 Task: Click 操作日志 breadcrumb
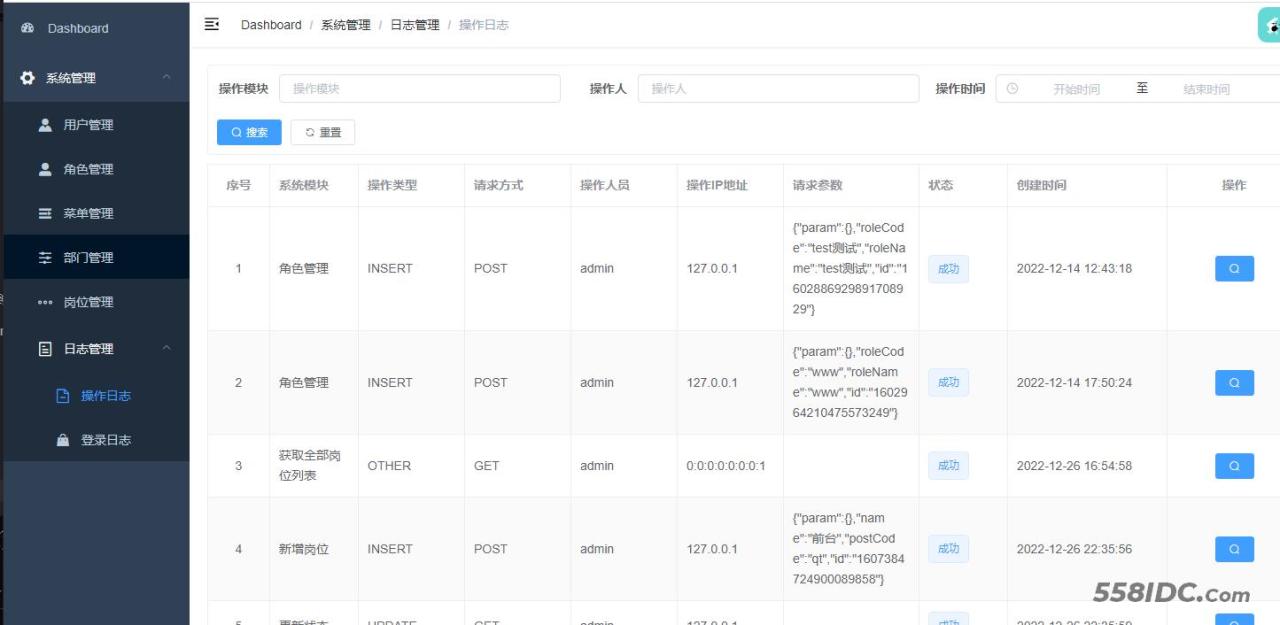pyautogui.click(x=484, y=25)
